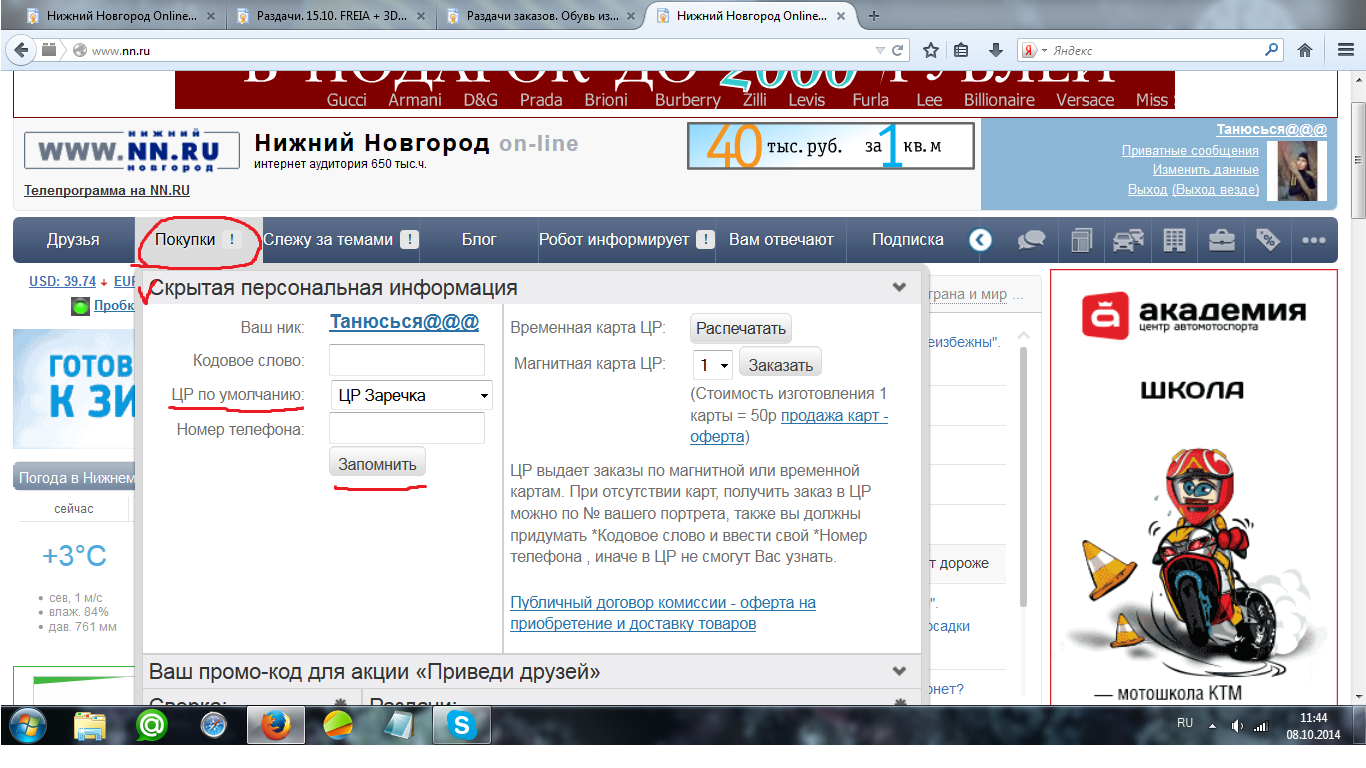Open Firefox home page icon
The image size is (1366, 768).
[x=1304, y=50]
